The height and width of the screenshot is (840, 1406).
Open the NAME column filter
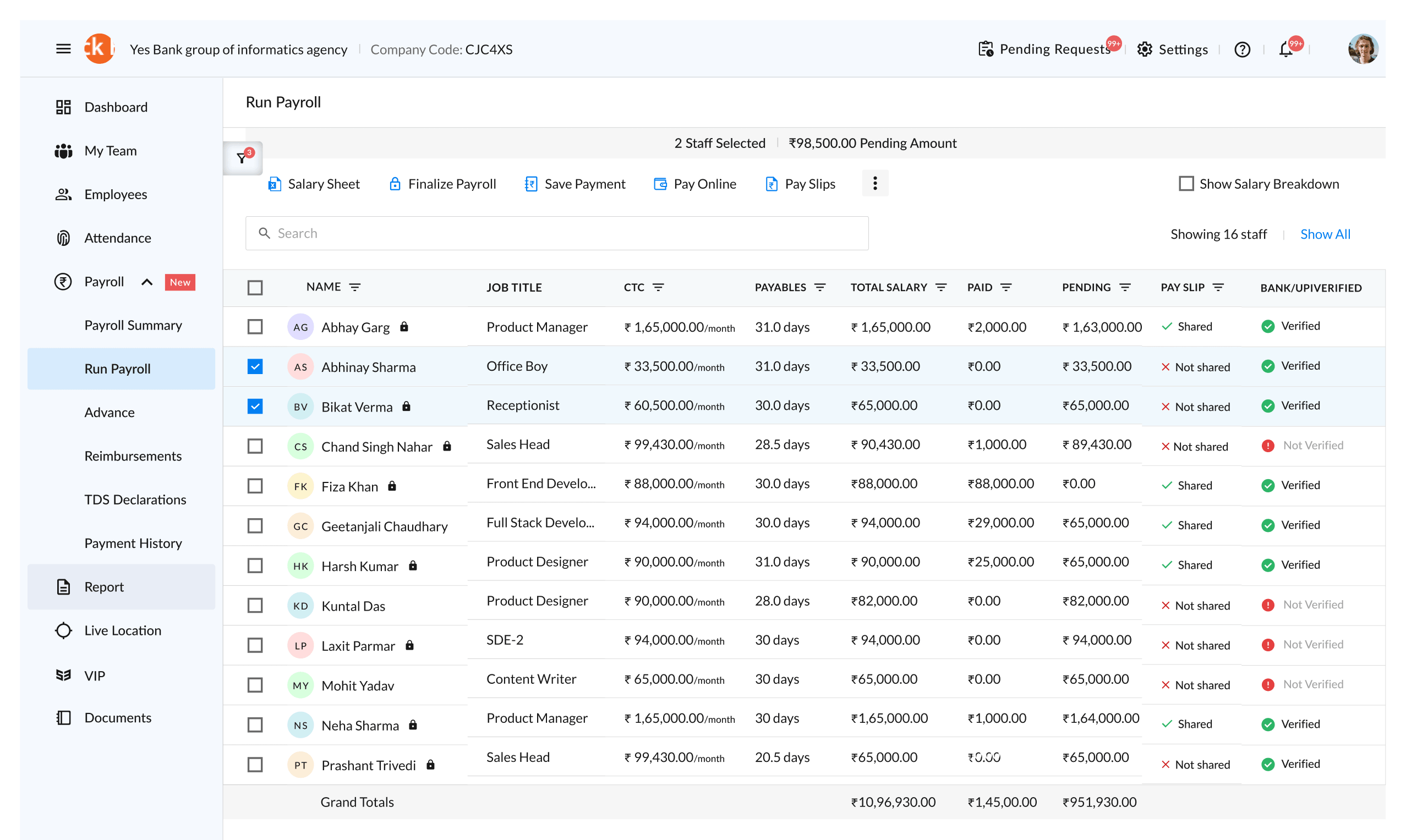tap(355, 288)
